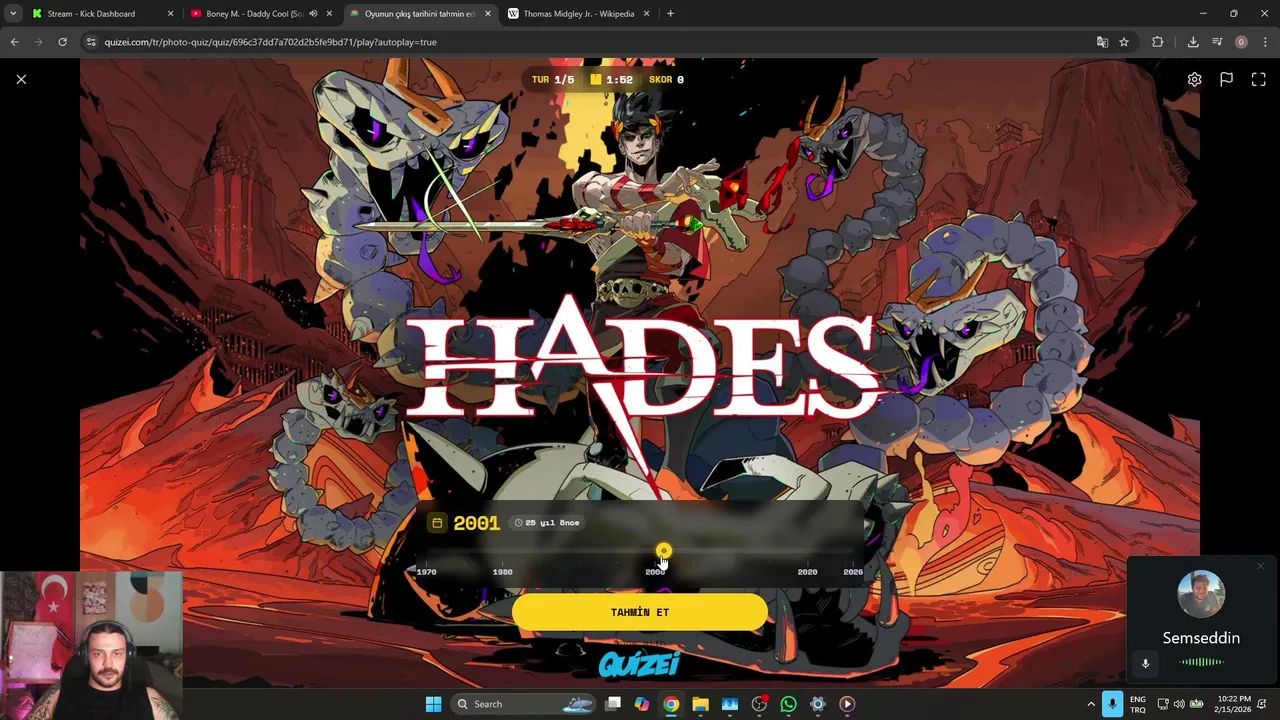Click the Quizei logo below guess button

coord(640,664)
